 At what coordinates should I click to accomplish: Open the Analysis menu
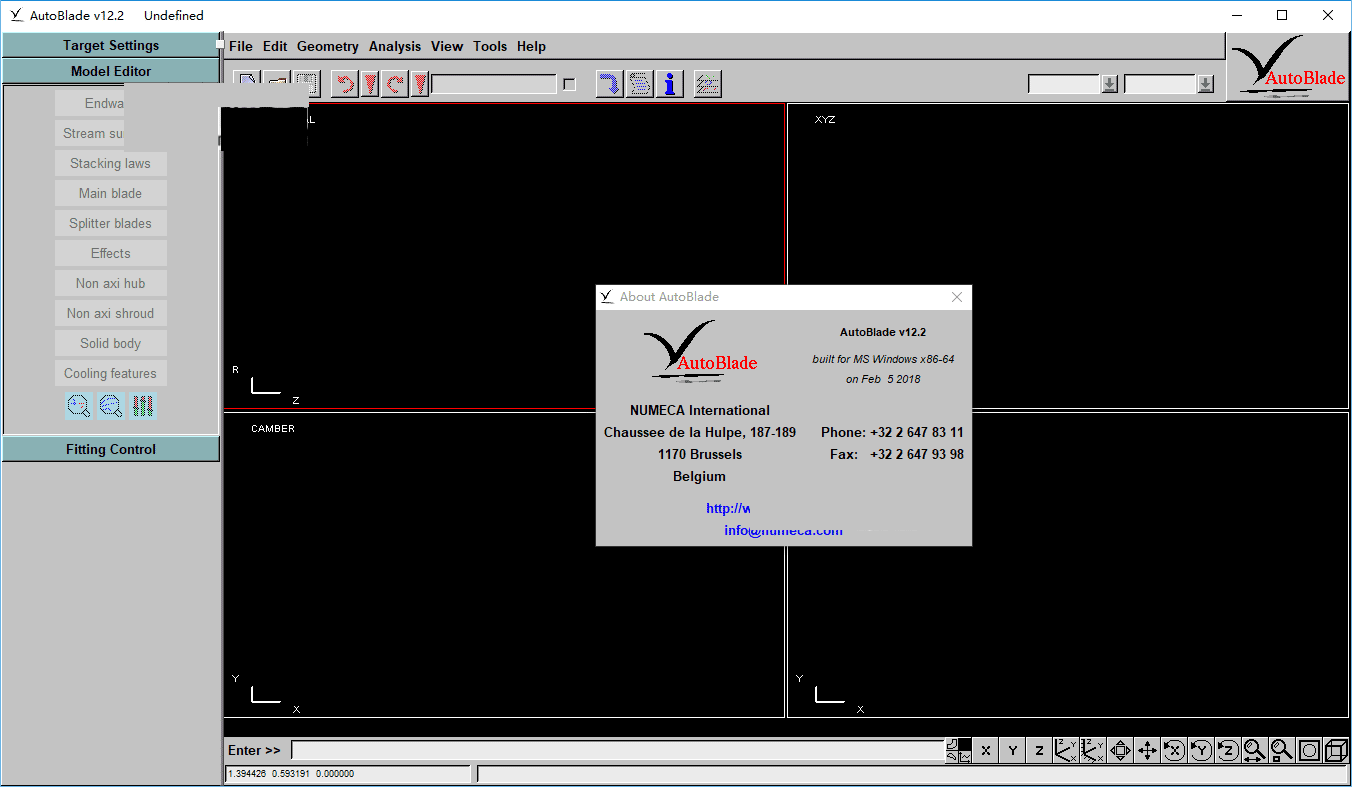[395, 46]
